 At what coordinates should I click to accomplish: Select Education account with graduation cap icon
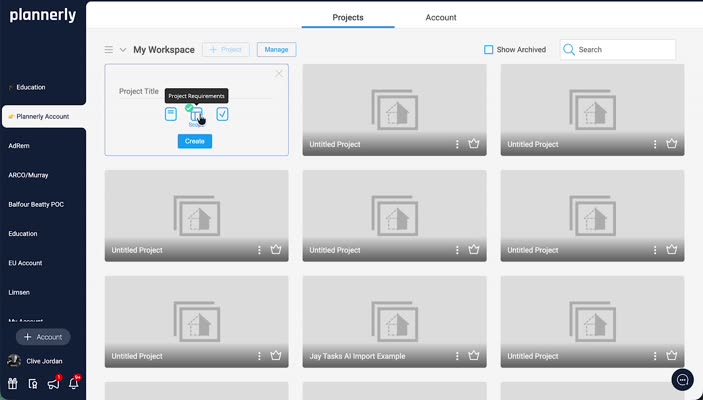tap(27, 87)
